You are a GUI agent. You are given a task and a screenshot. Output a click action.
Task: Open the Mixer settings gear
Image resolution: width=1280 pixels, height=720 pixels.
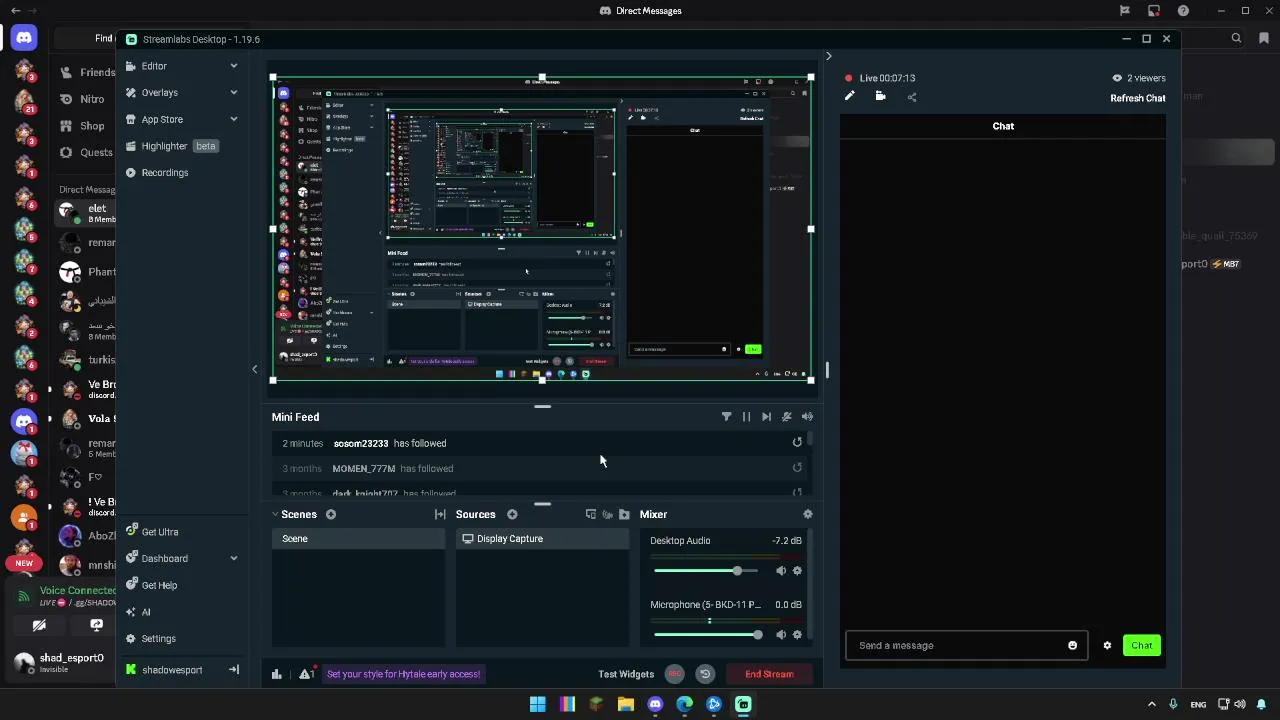[x=808, y=514]
